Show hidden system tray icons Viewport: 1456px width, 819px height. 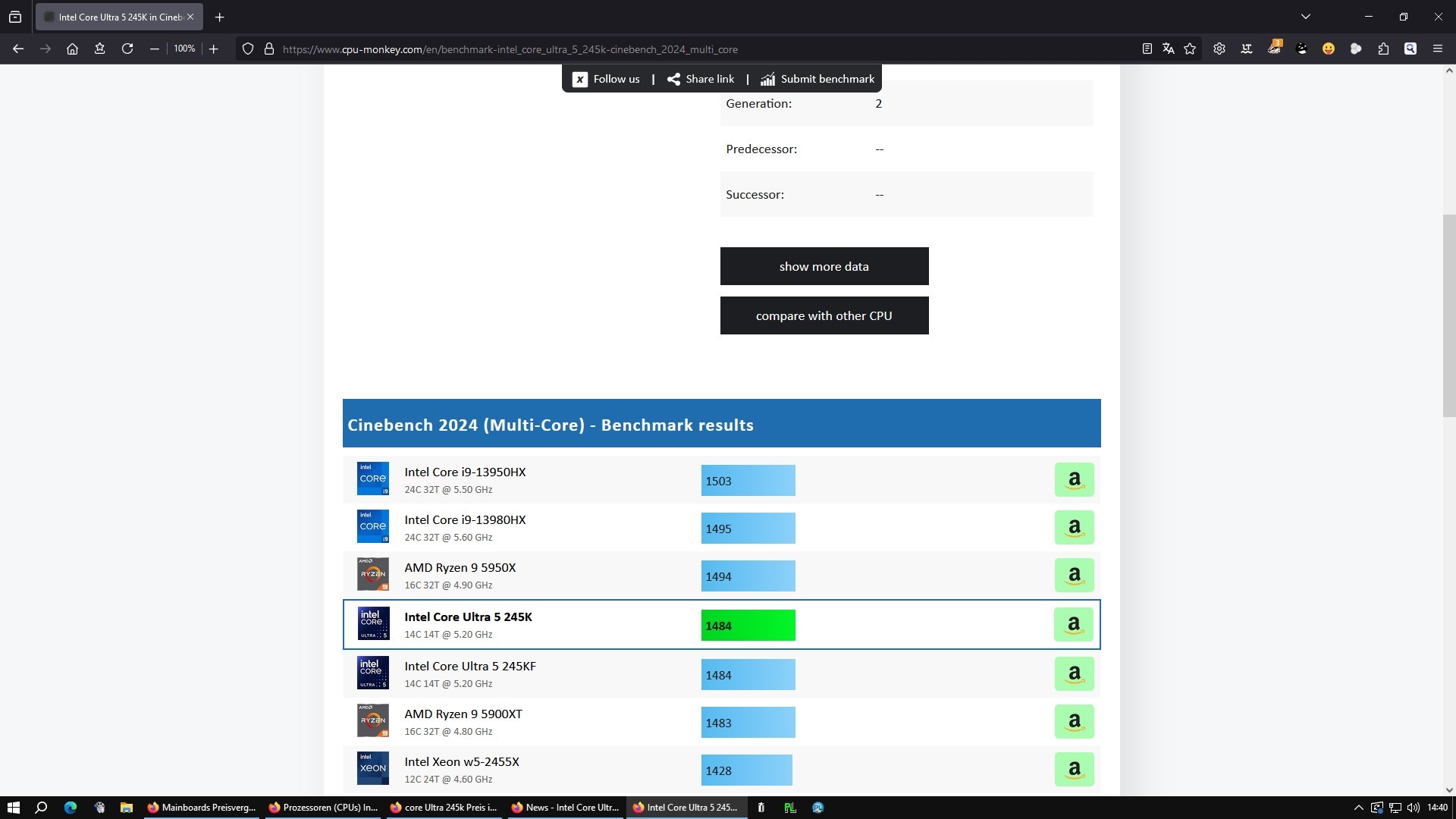[1358, 808]
